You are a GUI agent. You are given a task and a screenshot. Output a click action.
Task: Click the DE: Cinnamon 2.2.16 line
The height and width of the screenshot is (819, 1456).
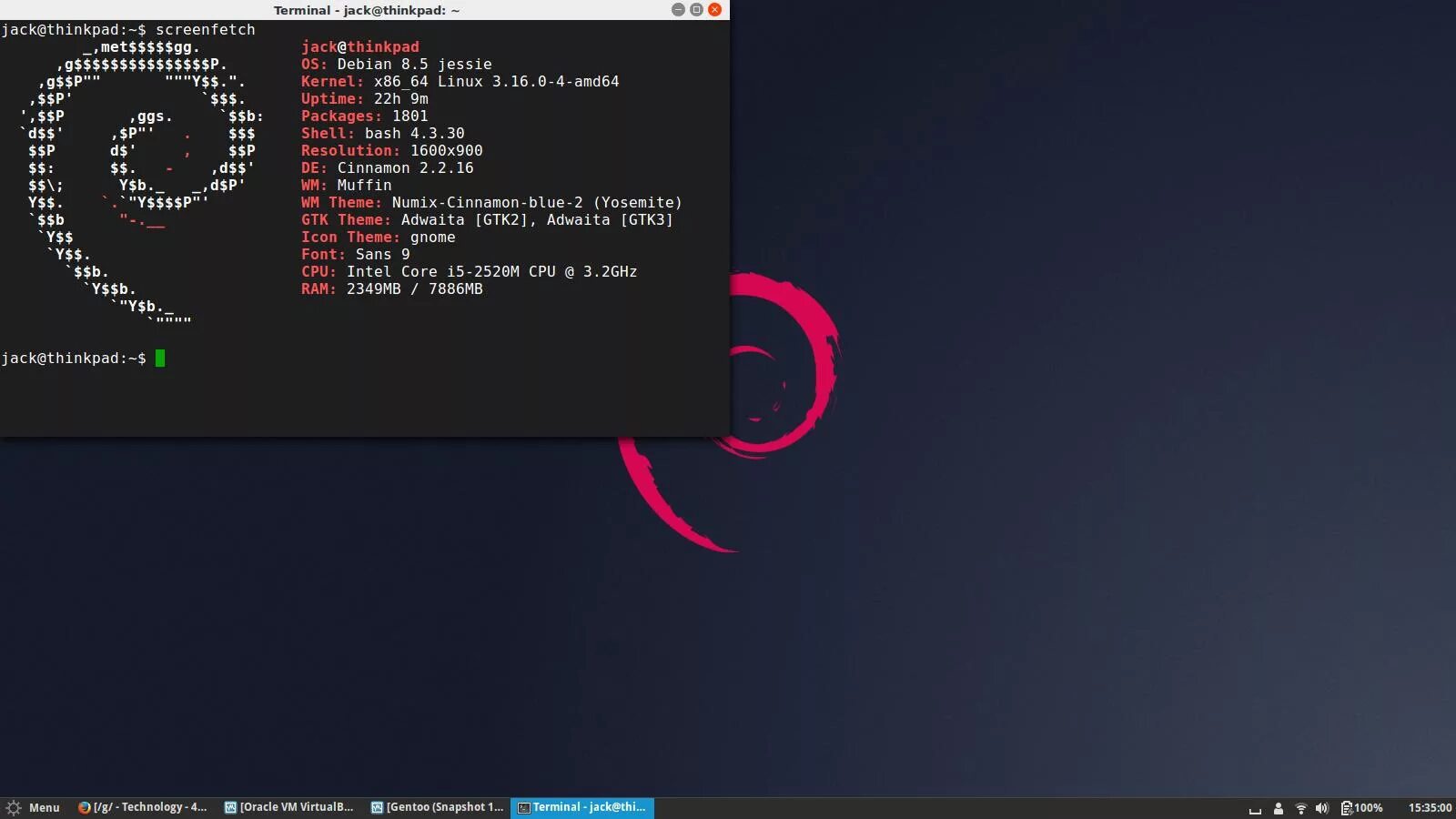point(388,167)
